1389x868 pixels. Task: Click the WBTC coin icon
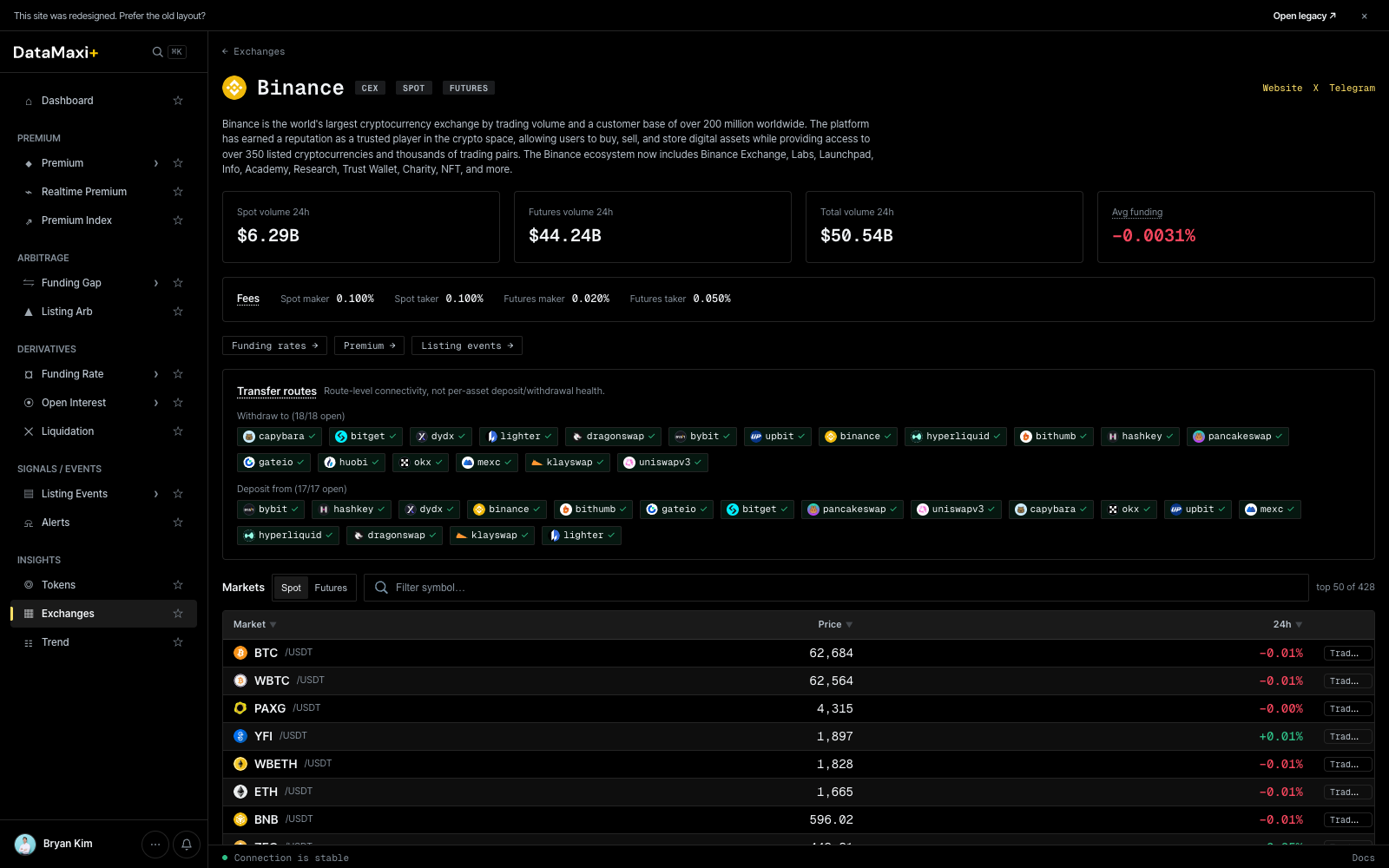pyautogui.click(x=240, y=681)
